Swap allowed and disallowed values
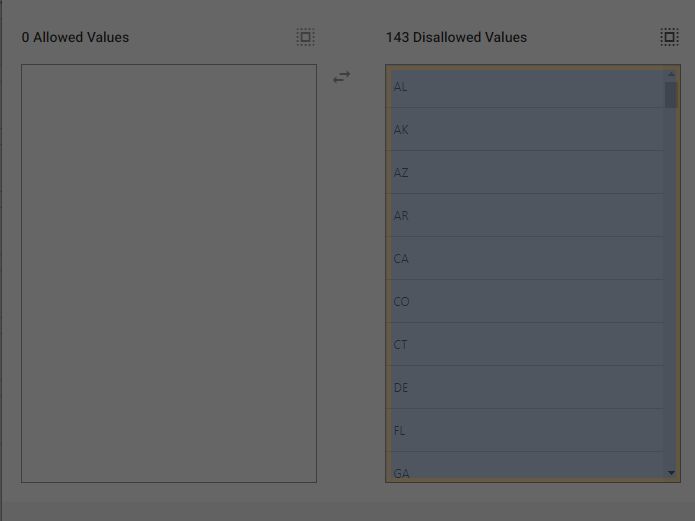695x521 pixels. 342,77
